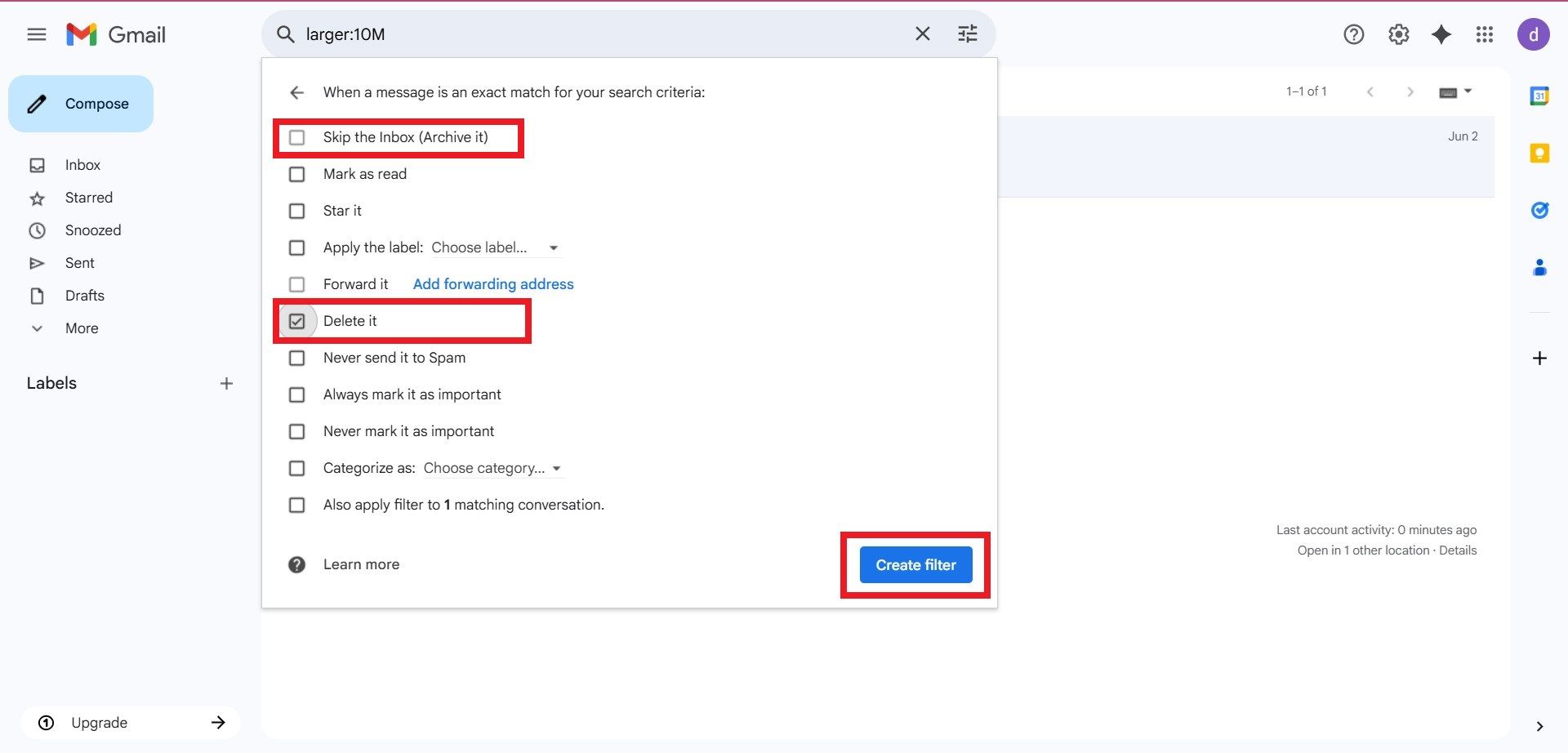Viewport: 1568px width, 753px height.
Task: Open the Settings gear icon
Action: tap(1398, 34)
